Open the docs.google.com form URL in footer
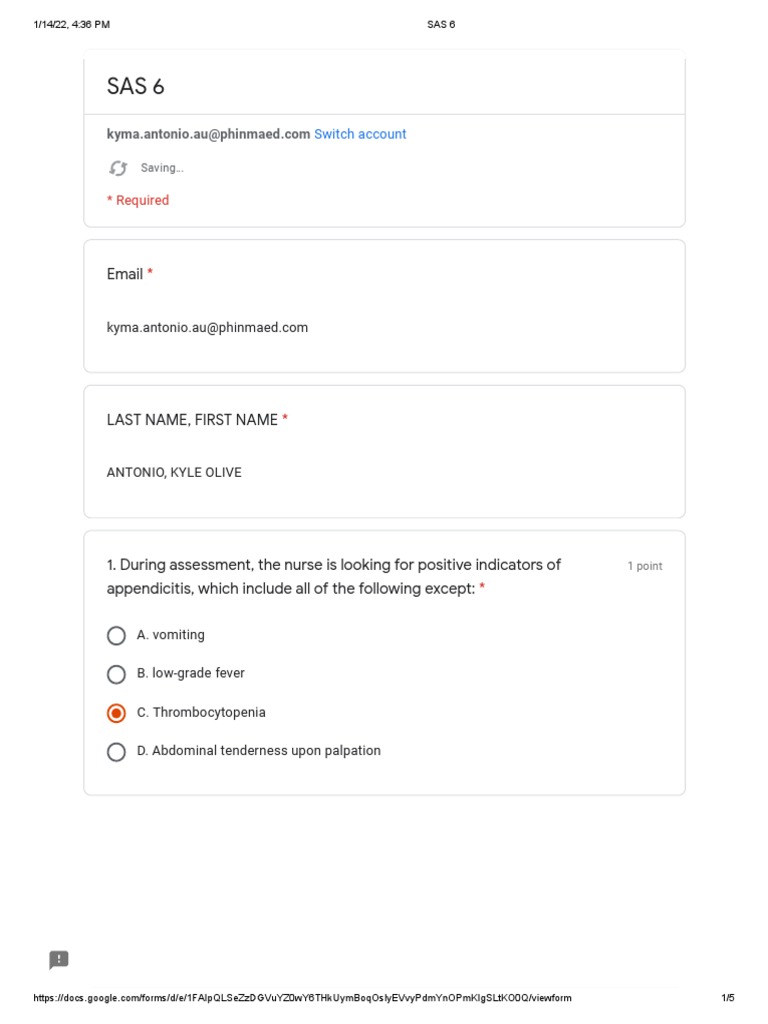 pyautogui.click(x=302, y=998)
